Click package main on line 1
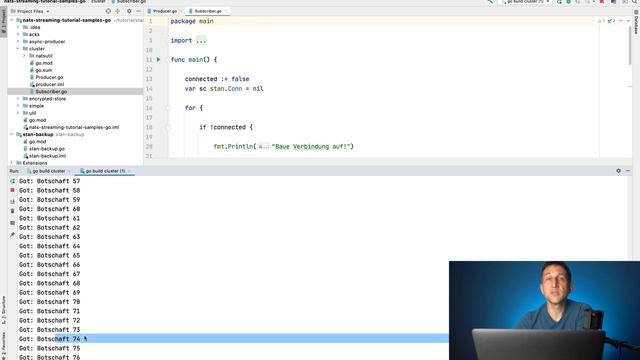This screenshot has height=360, width=640. tap(192, 21)
